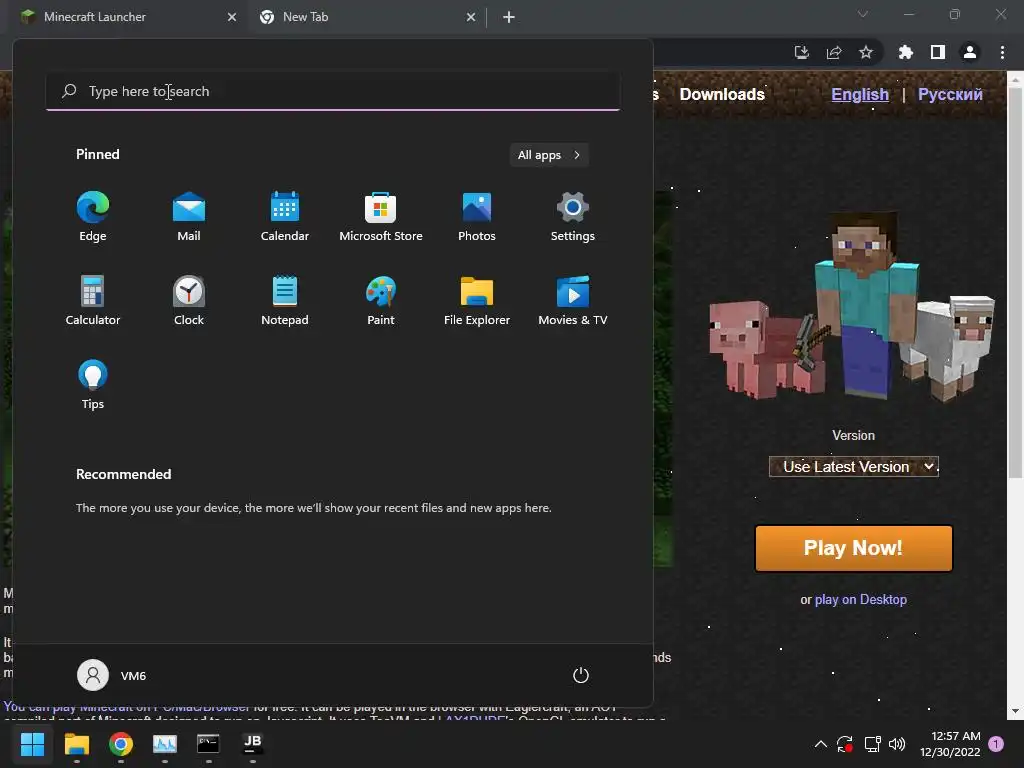Click the page vertical scrollbar
1024x768 pixels.
click(x=1016, y=281)
